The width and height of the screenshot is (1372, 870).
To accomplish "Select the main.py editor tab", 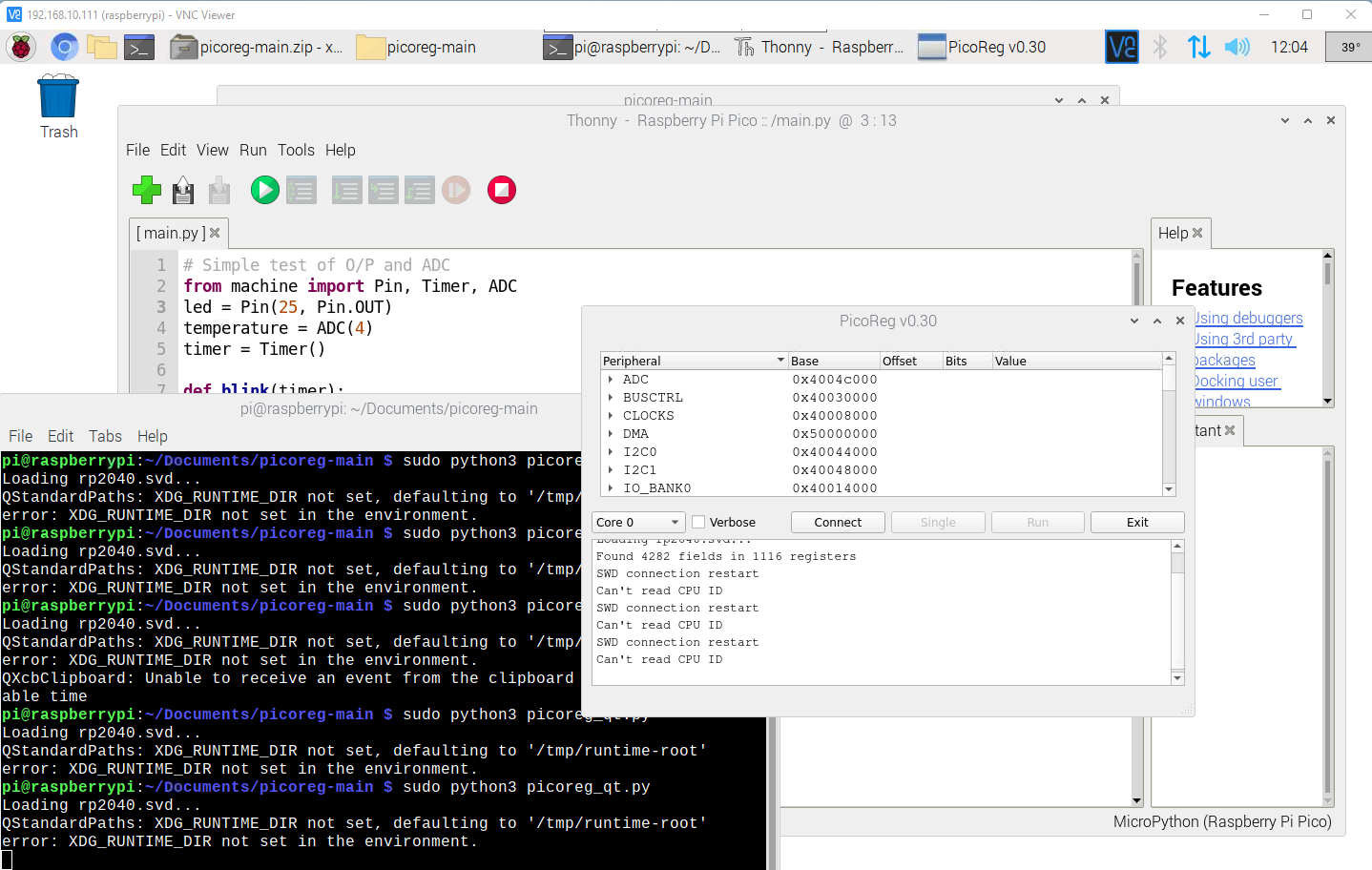I will tap(172, 232).
